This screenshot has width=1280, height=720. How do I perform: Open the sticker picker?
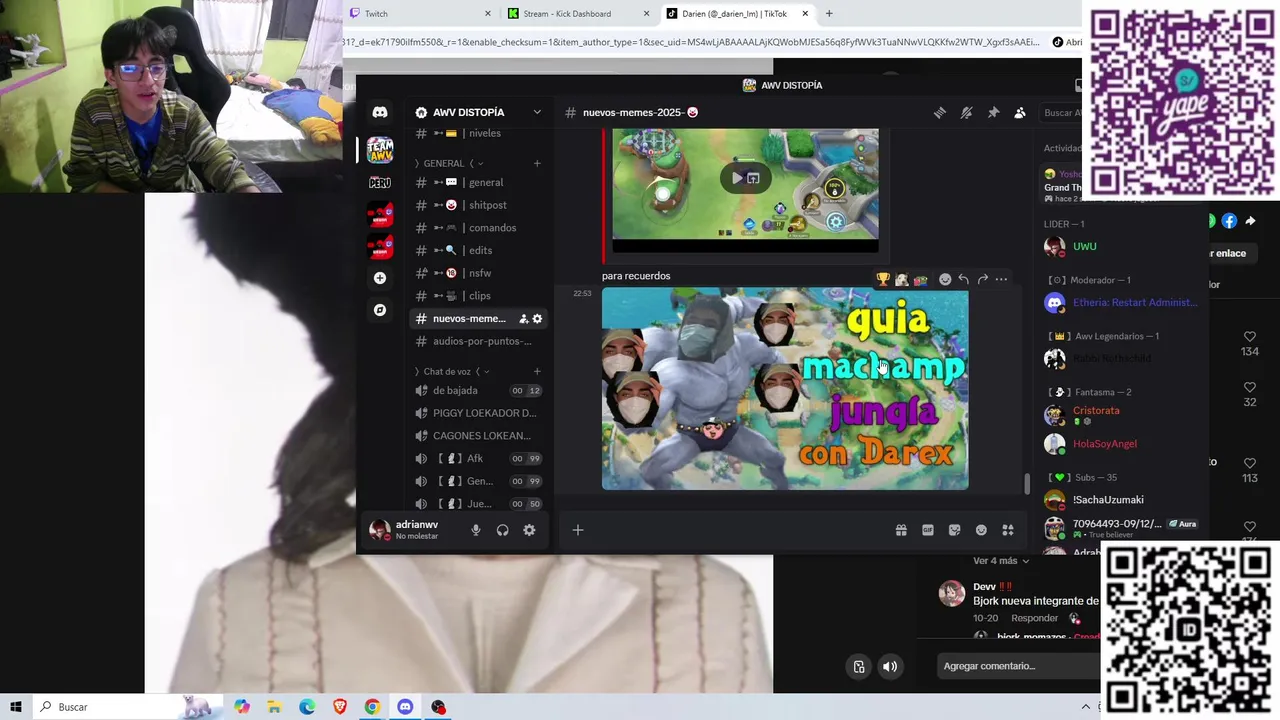pos(954,530)
